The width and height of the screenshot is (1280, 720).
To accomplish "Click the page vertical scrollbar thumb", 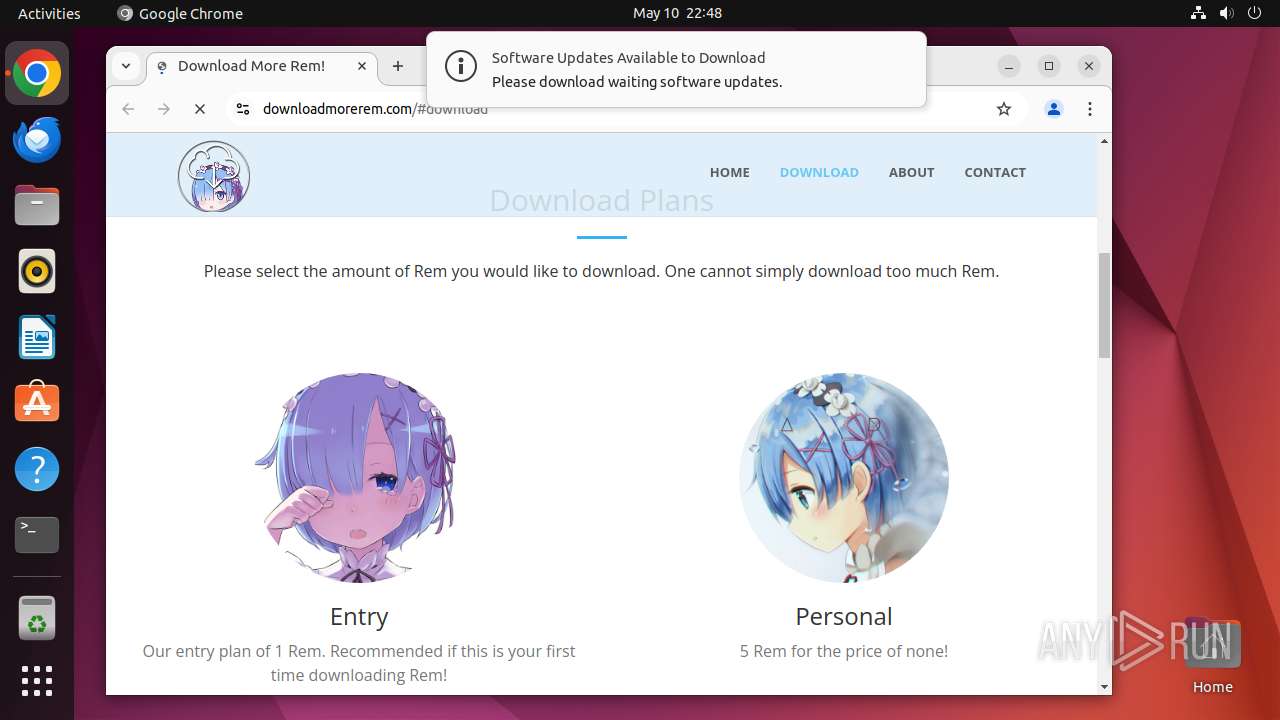I will (1104, 305).
